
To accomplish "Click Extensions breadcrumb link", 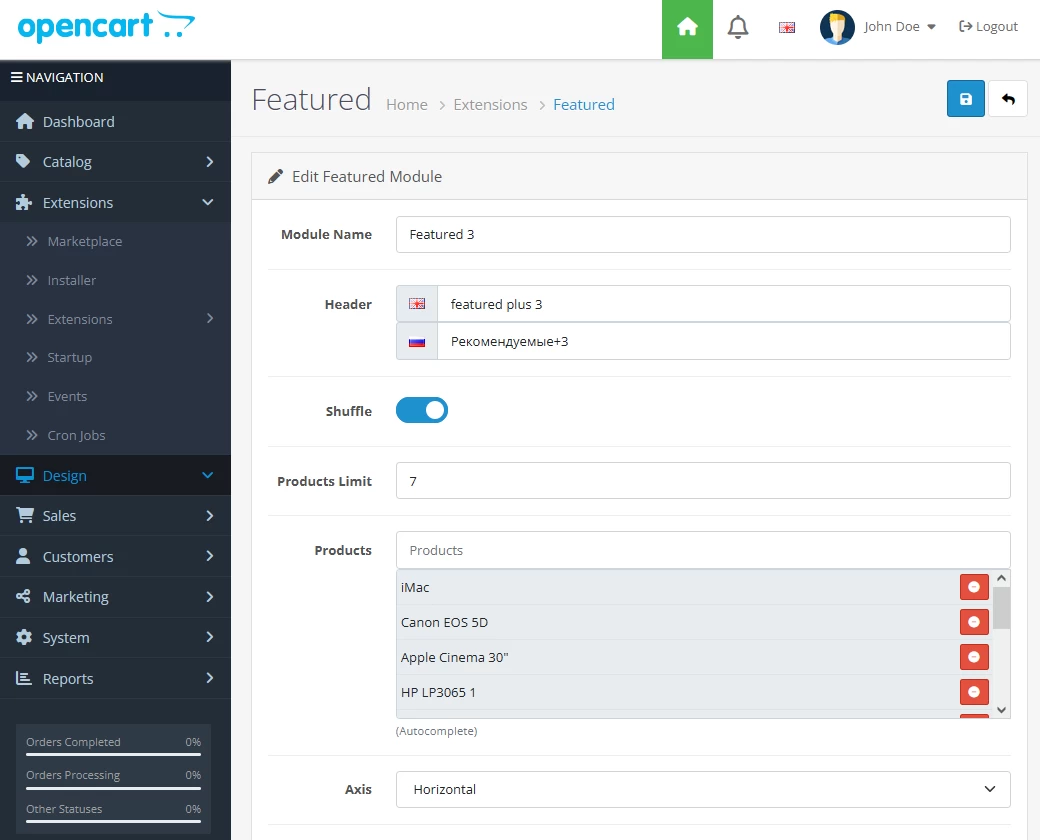I will coord(490,105).
